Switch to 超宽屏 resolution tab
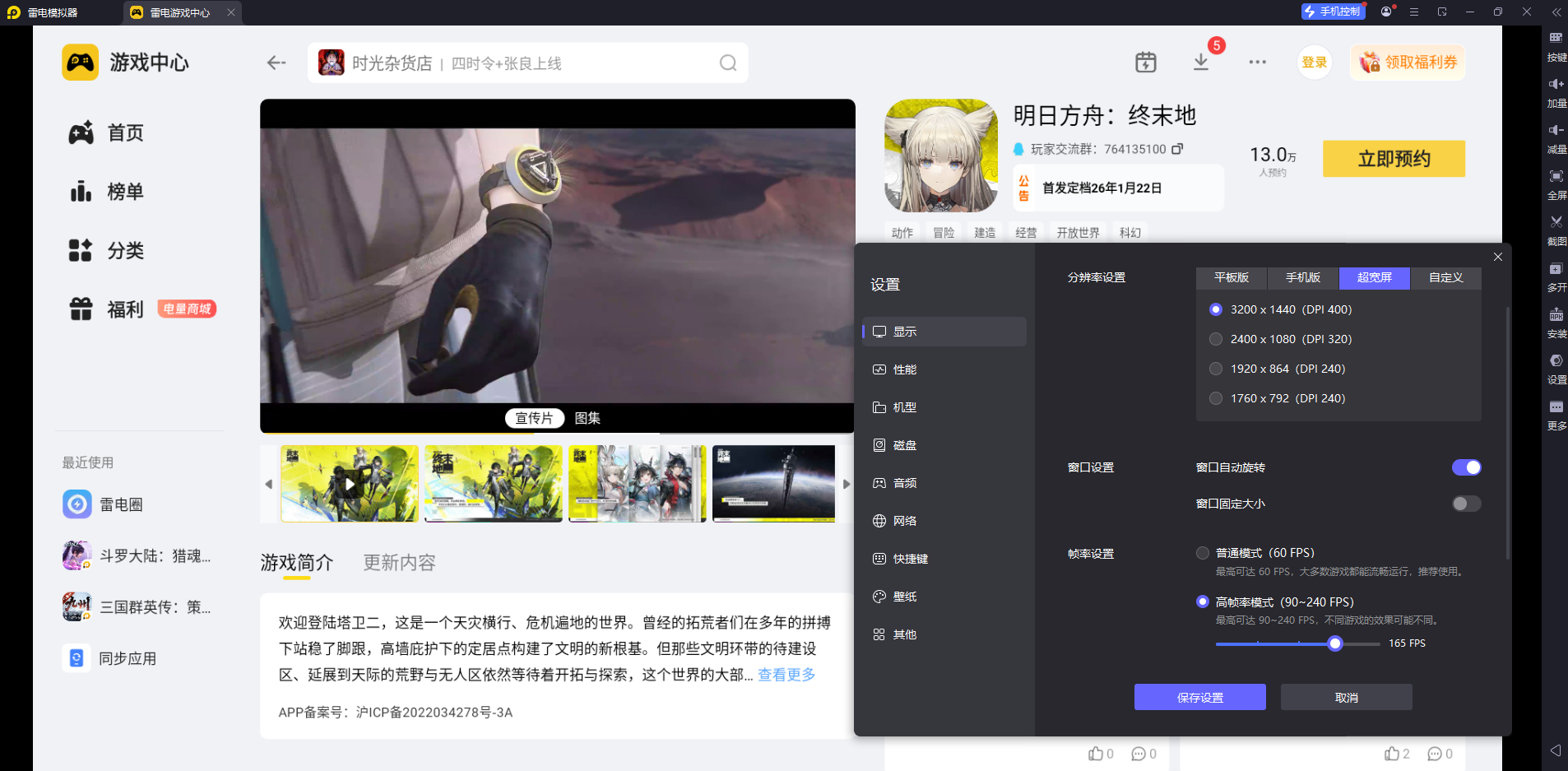Image resolution: width=1568 pixels, height=771 pixels. (1375, 278)
